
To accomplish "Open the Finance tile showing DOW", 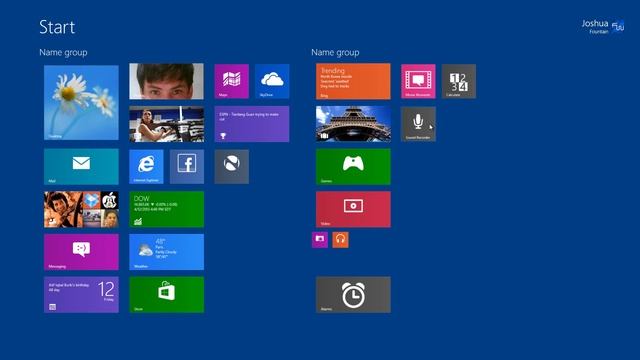I will pos(167,209).
